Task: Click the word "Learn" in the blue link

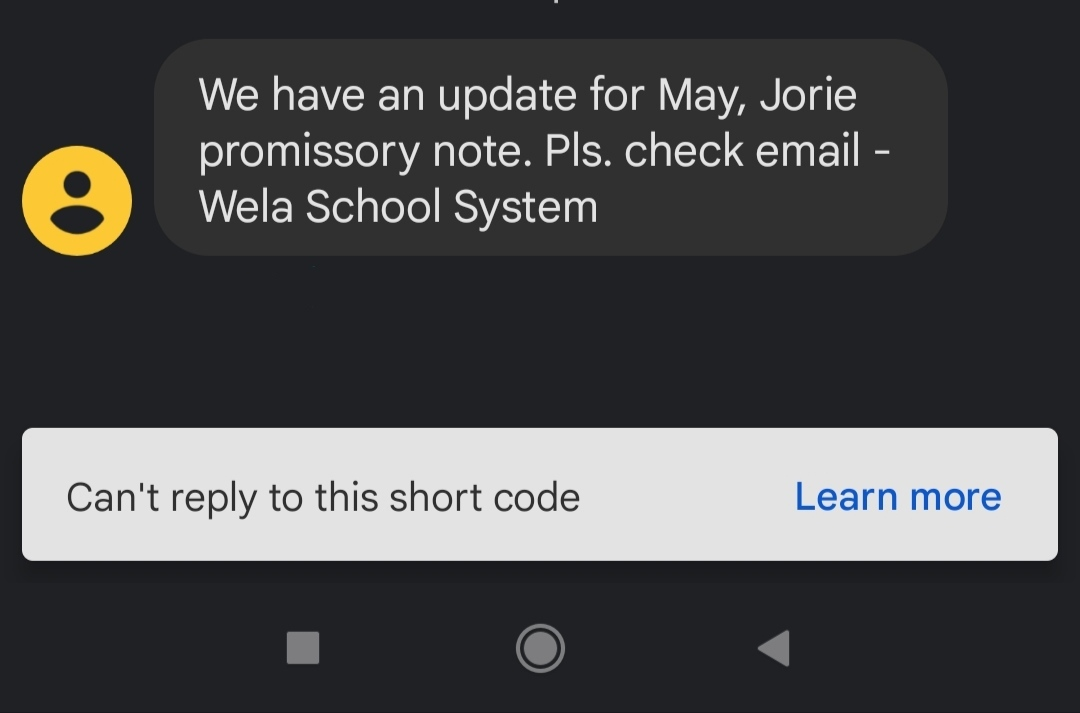Action: coord(847,497)
